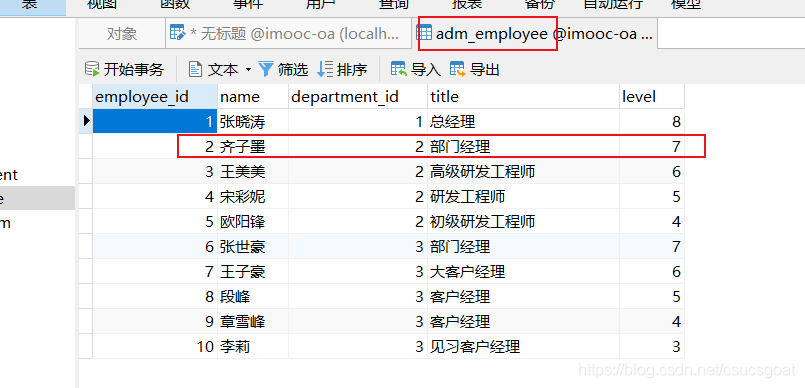Image resolution: width=805 pixels, height=388 pixels.
Task: Select the cell with name 宋彩妮
Action: pos(253,197)
